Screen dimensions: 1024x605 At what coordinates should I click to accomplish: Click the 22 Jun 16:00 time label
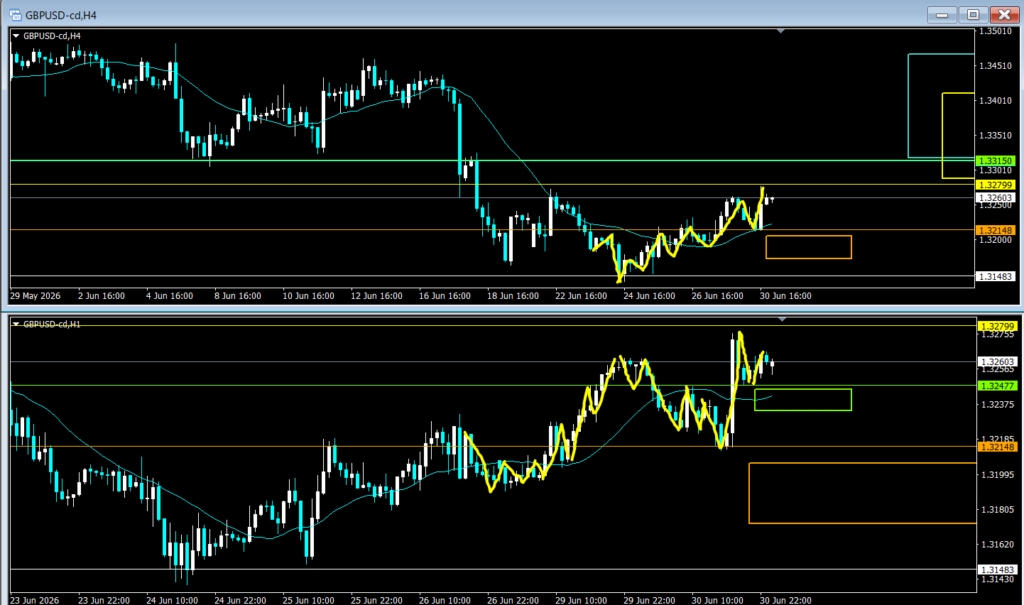tap(581, 296)
